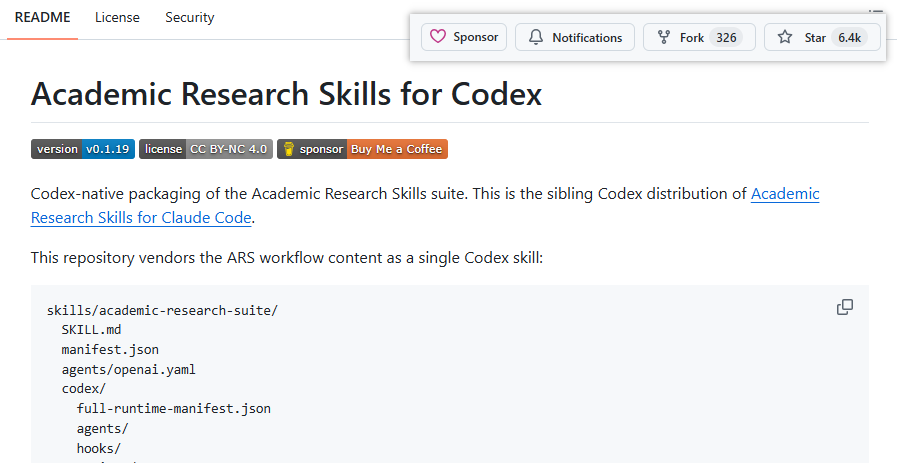Open the version v0.1.19 badge
The width and height of the screenshot is (897, 463).
coord(83,149)
